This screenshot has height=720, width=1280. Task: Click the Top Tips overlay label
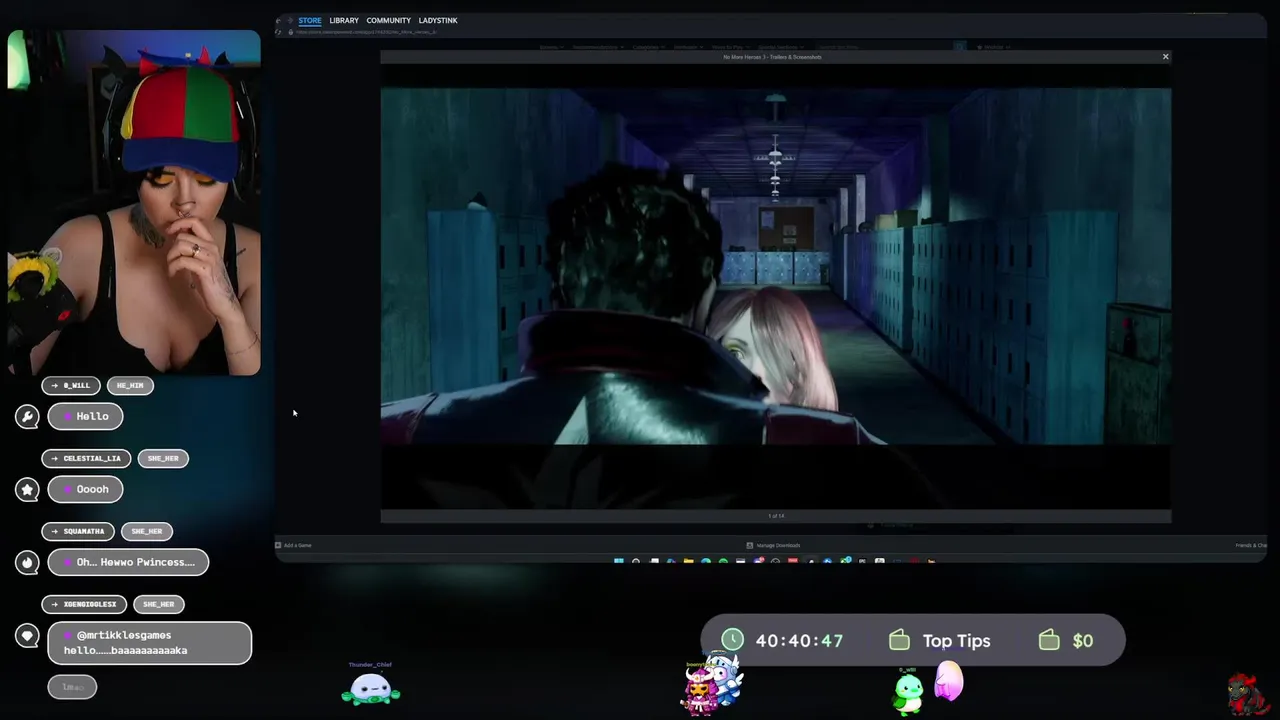956,641
